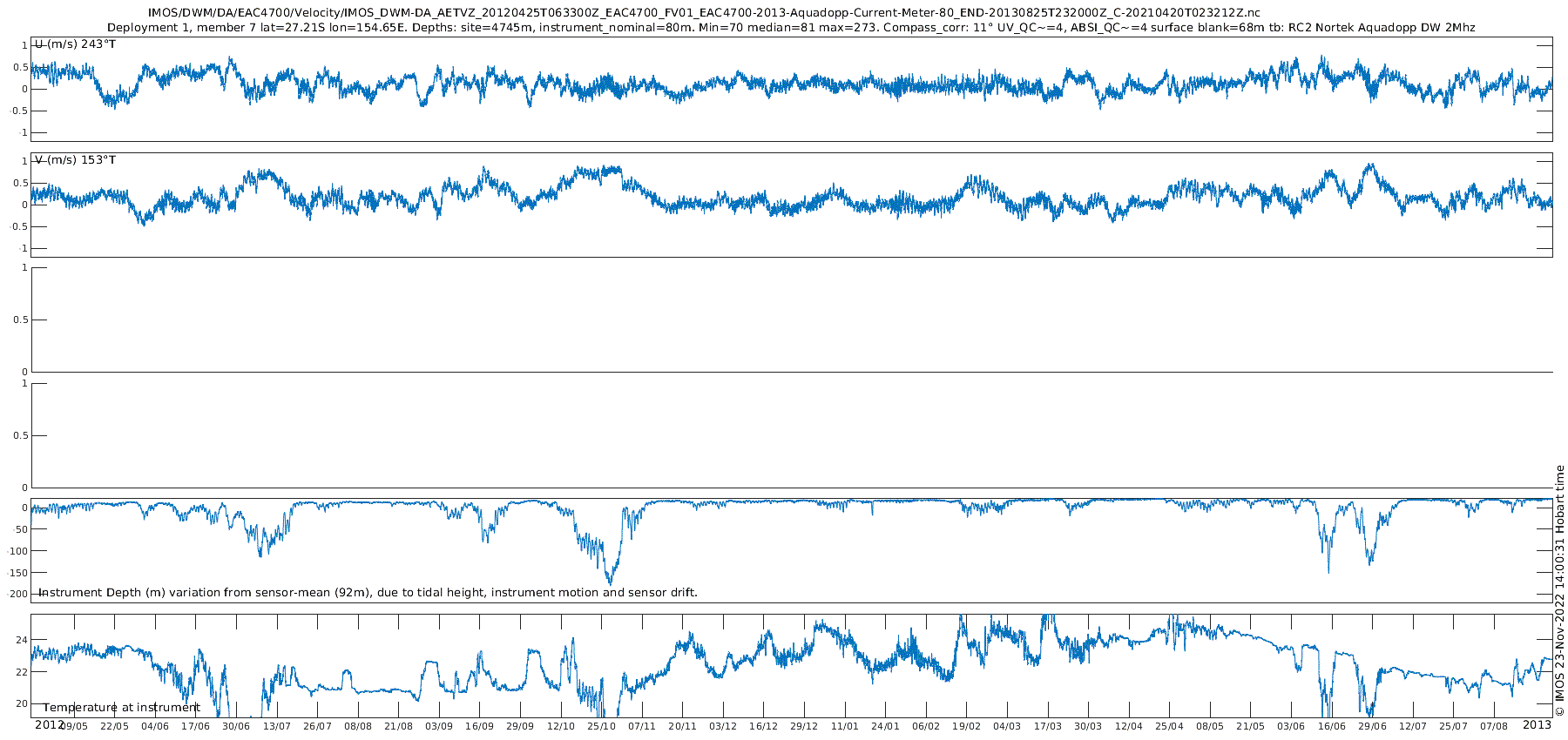Select the '12/04' date tick label
The width and height of the screenshot is (1568, 740).
point(1129,726)
